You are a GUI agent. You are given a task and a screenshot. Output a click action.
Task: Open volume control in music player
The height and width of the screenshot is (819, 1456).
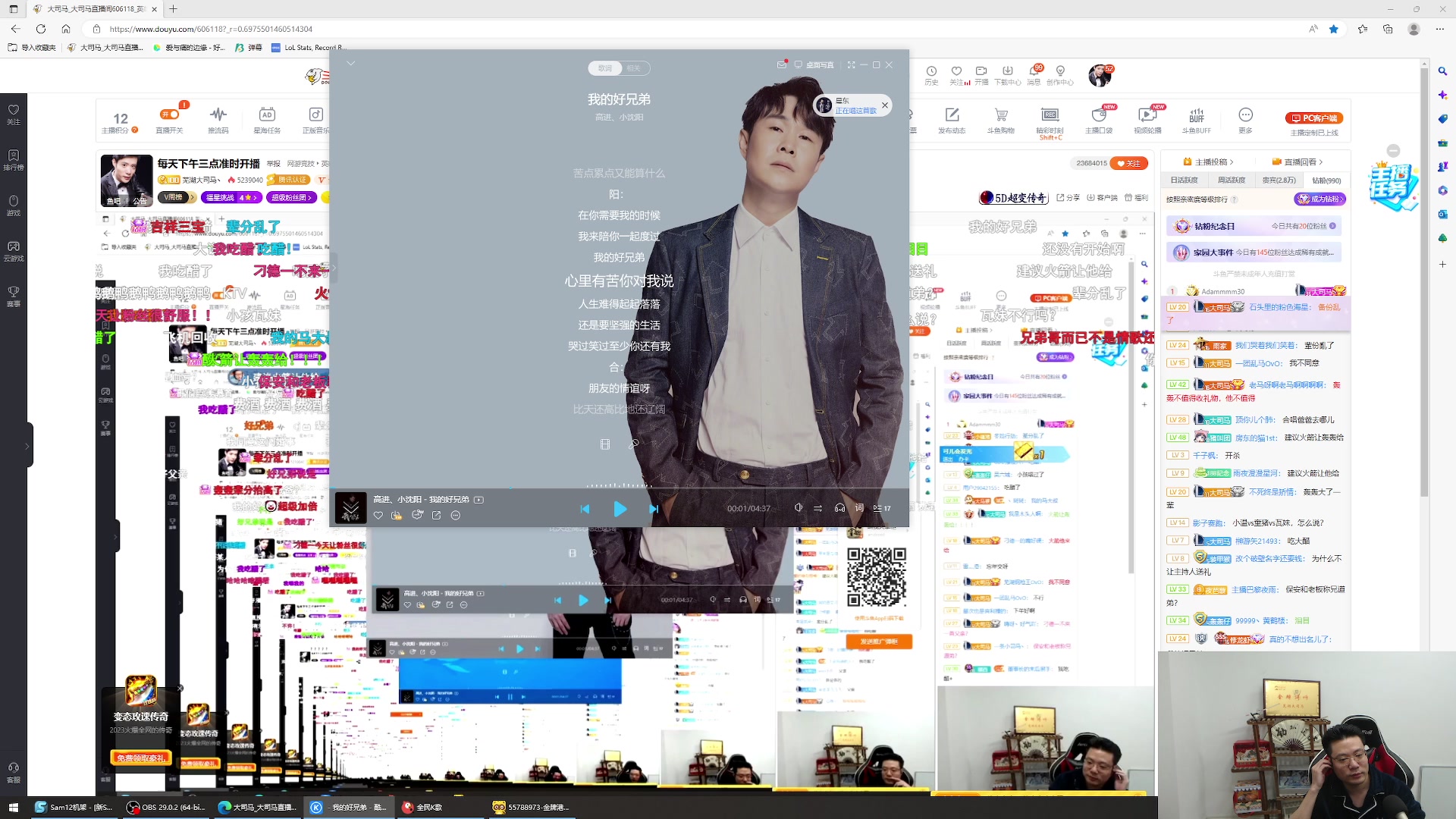[x=798, y=508]
